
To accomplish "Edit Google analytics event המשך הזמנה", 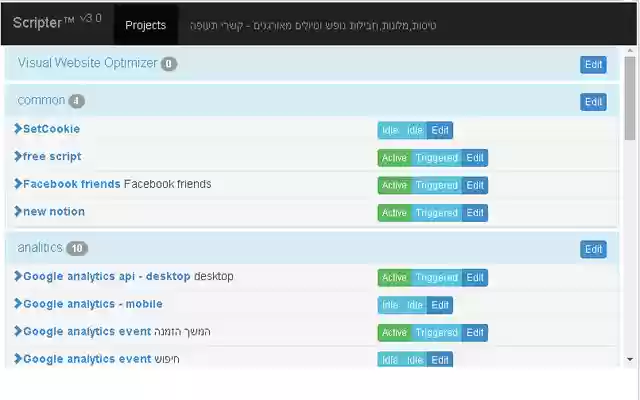I will click(x=475, y=333).
